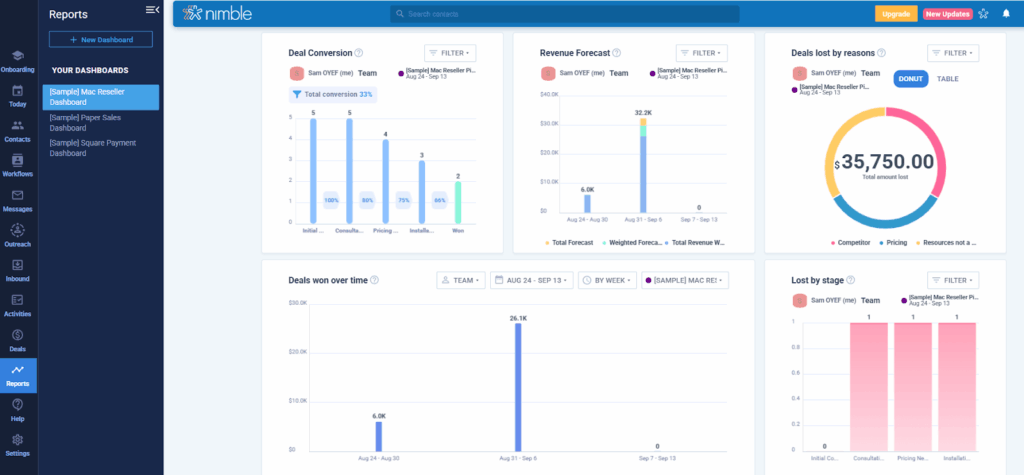
Task: Open the Aug 24 - Sep 13 date dropdown
Action: click(x=532, y=280)
